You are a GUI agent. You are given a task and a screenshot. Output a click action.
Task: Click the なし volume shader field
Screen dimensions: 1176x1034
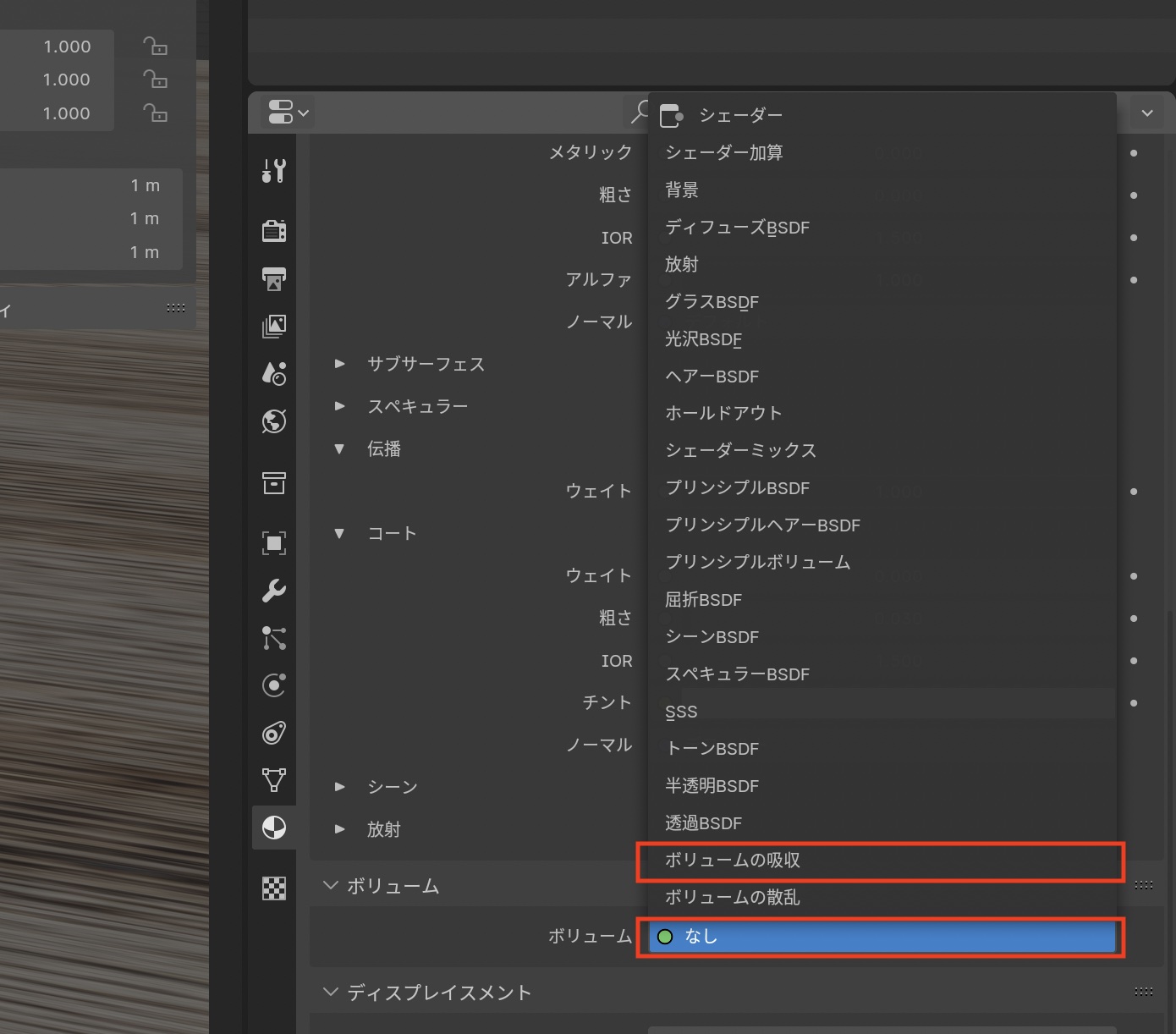pos(882,937)
